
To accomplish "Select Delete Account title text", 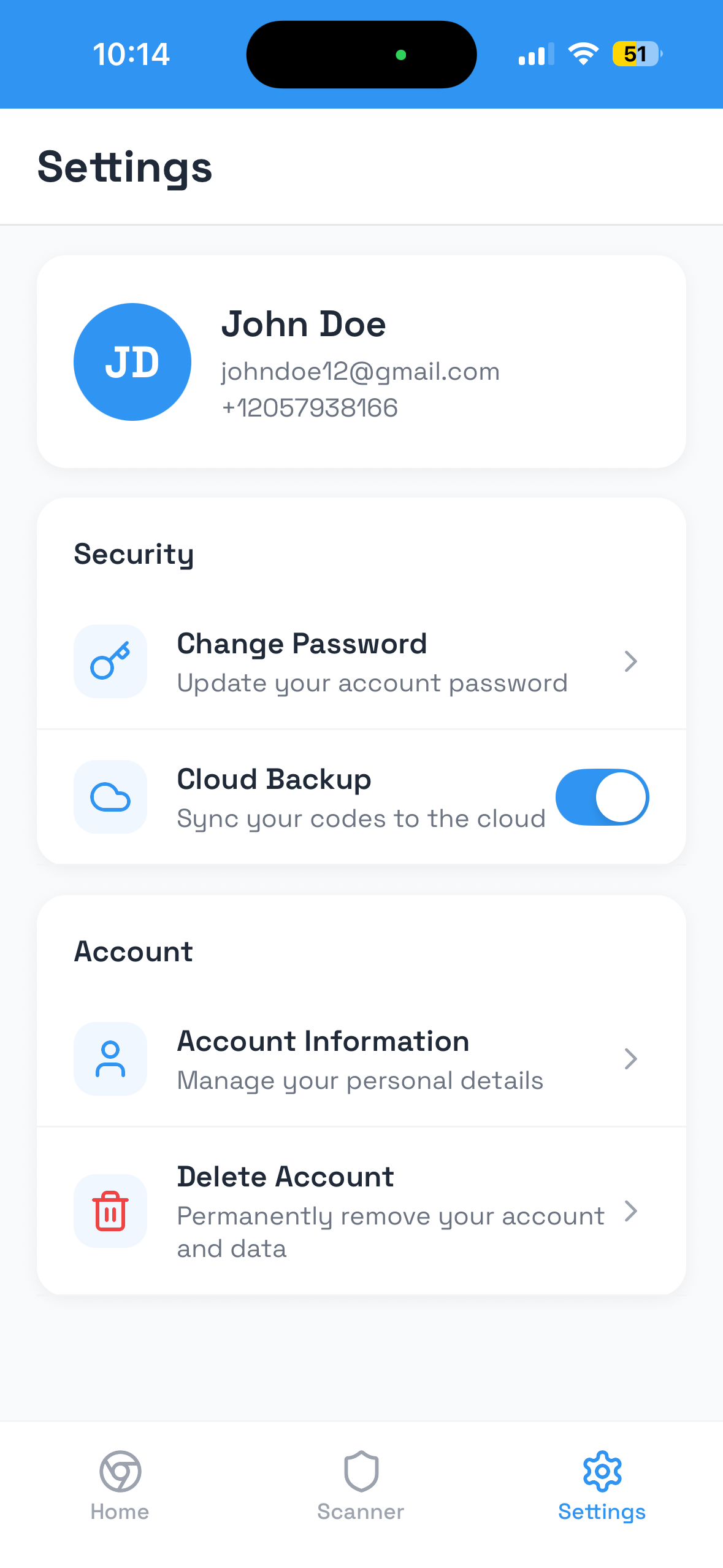I will 285,1177.
